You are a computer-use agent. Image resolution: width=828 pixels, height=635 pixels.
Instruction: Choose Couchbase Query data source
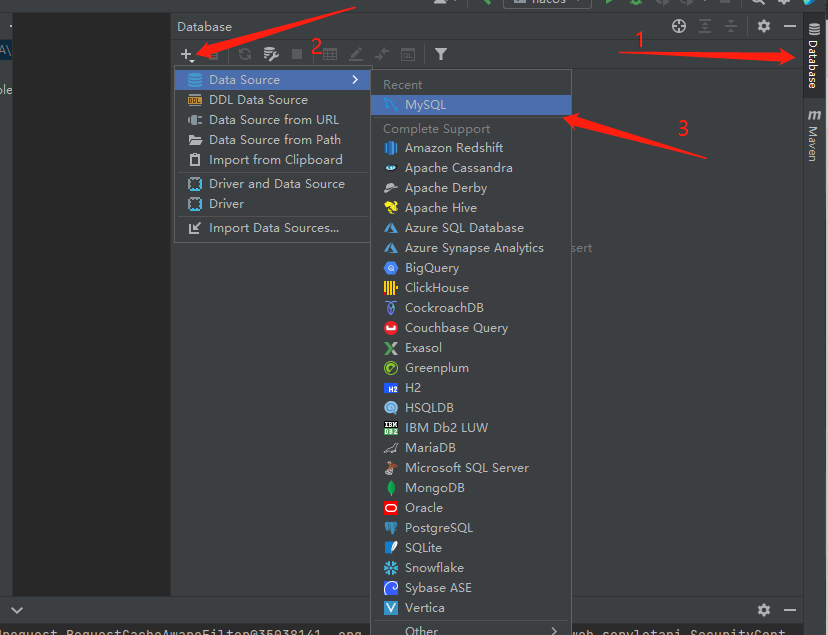471,328
